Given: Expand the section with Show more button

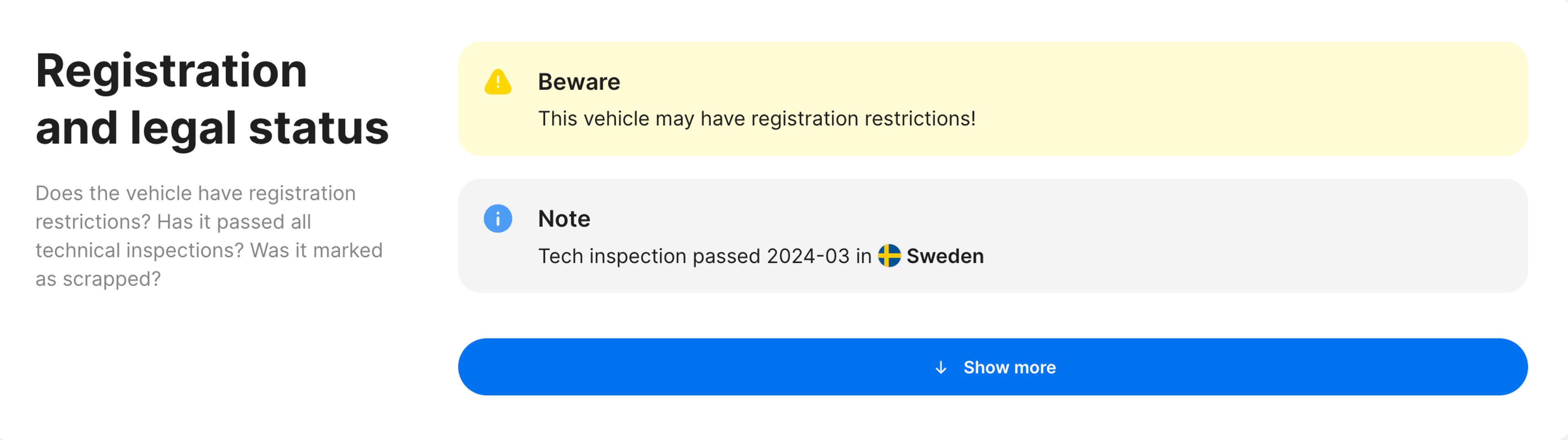Looking at the screenshot, I should [x=992, y=367].
